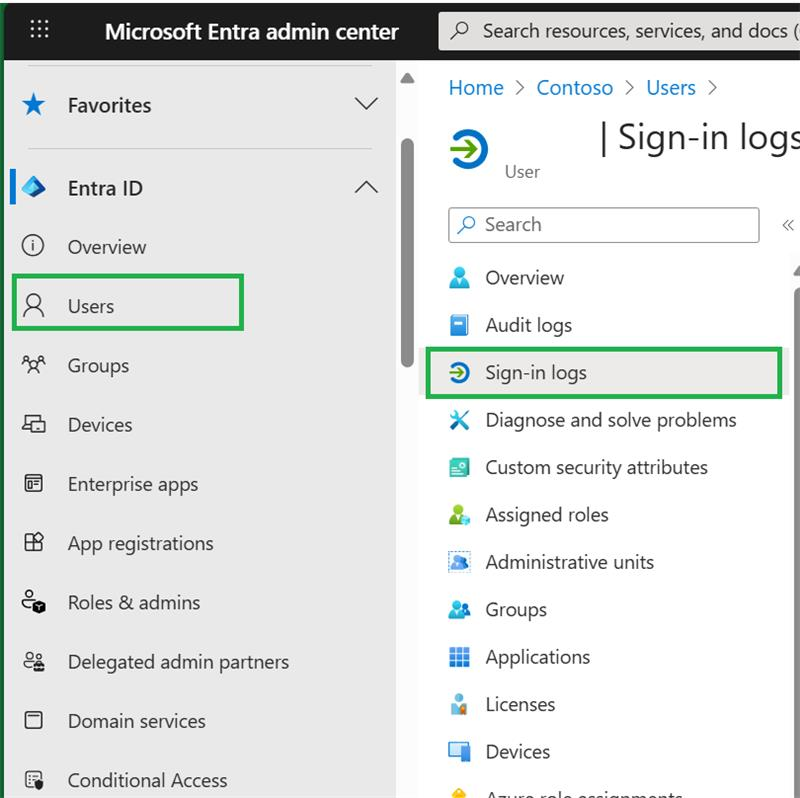Go to the Home breadcrumb link
The width and height of the screenshot is (800, 798).
[476, 88]
